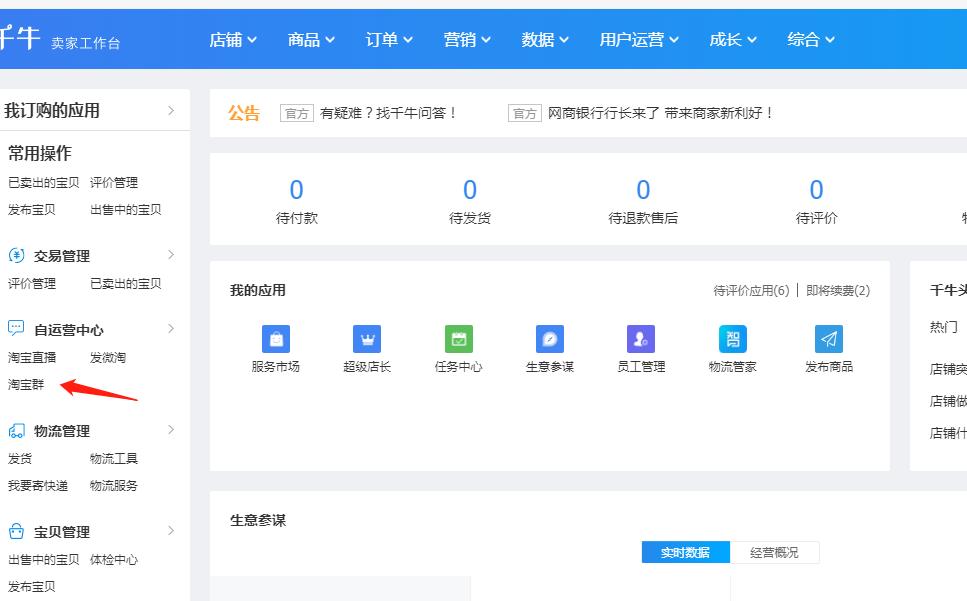Open the 订单 menu
Viewport: 967px width, 601px height.
pyautogui.click(x=389, y=39)
